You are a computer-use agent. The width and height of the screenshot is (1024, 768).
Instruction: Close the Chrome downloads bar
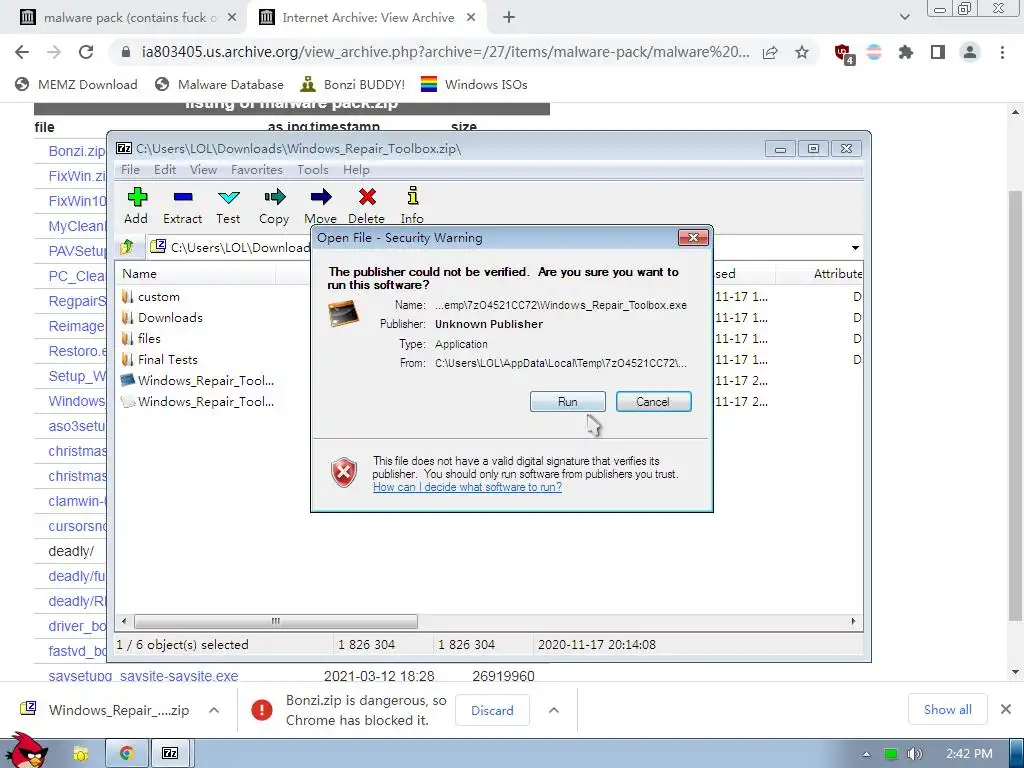point(1006,709)
